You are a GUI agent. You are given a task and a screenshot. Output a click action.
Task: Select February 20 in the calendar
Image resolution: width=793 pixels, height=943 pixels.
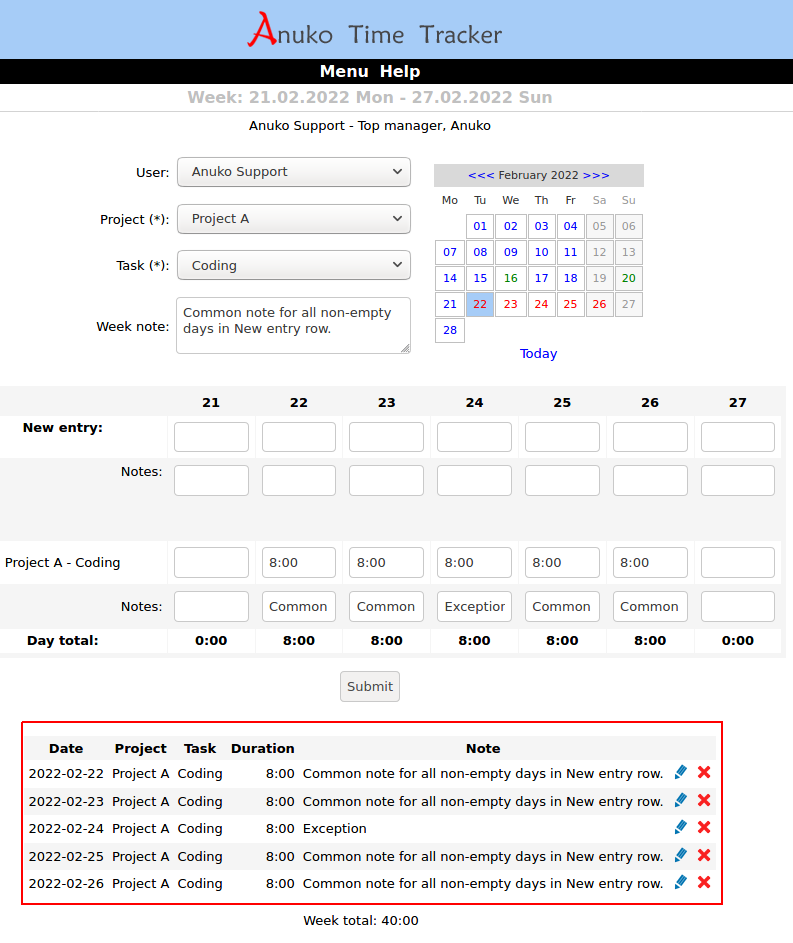628,278
